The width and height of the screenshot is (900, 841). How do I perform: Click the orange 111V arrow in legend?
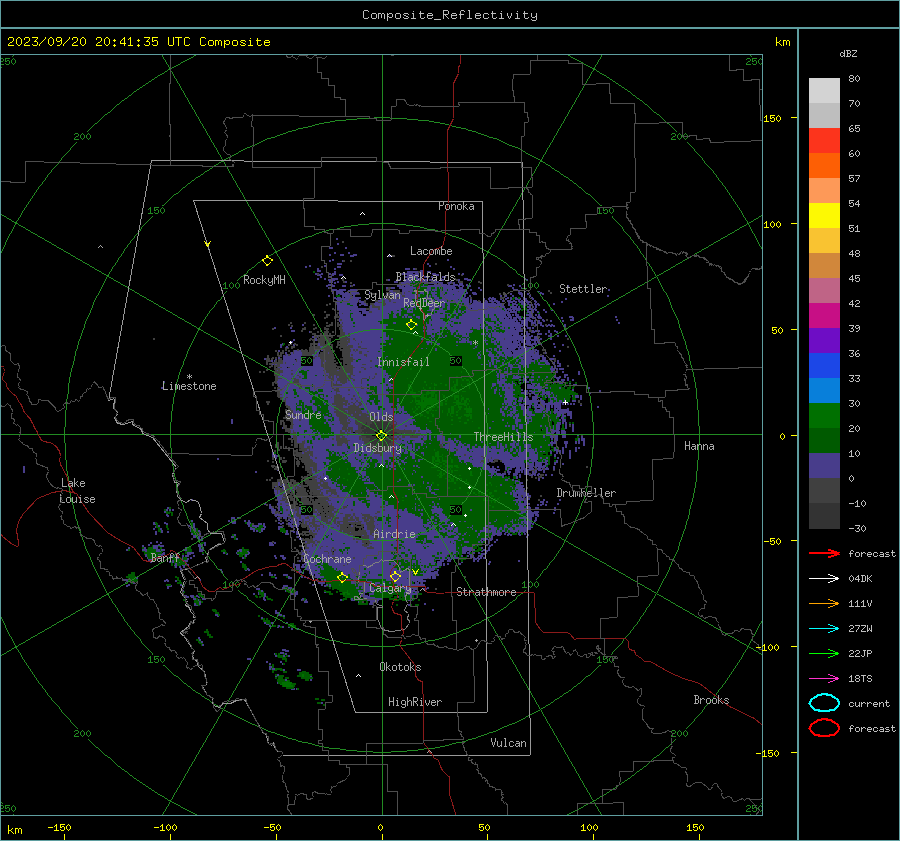824,603
